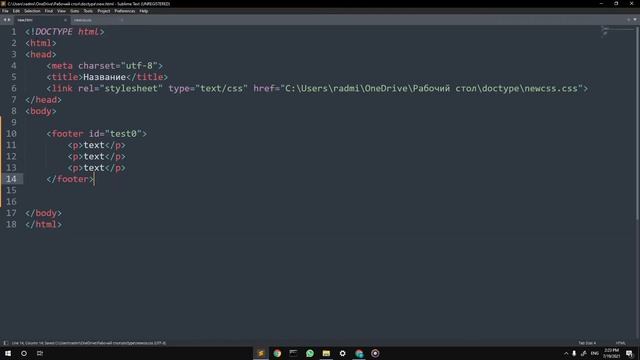
Task: Open File Explorer from the taskbar
Action: click(326, 353)
